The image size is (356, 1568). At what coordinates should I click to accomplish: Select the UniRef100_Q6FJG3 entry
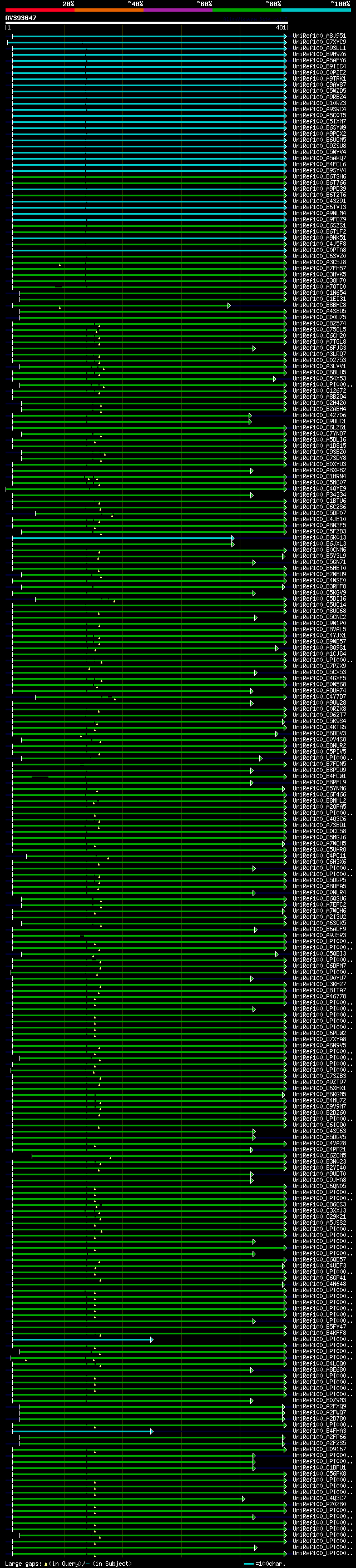(x=319, y=348)
